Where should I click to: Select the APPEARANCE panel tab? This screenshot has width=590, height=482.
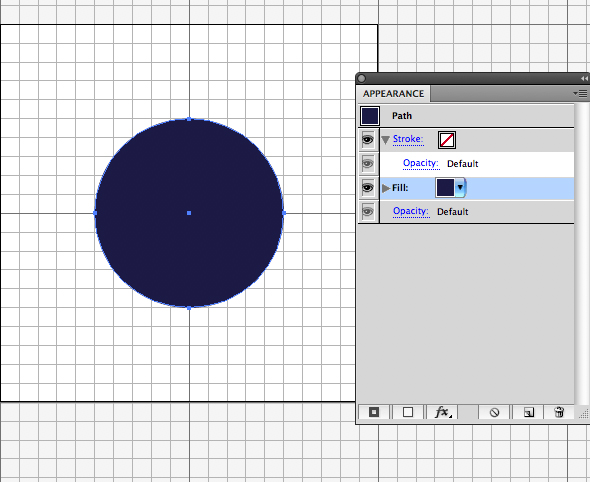393,94
